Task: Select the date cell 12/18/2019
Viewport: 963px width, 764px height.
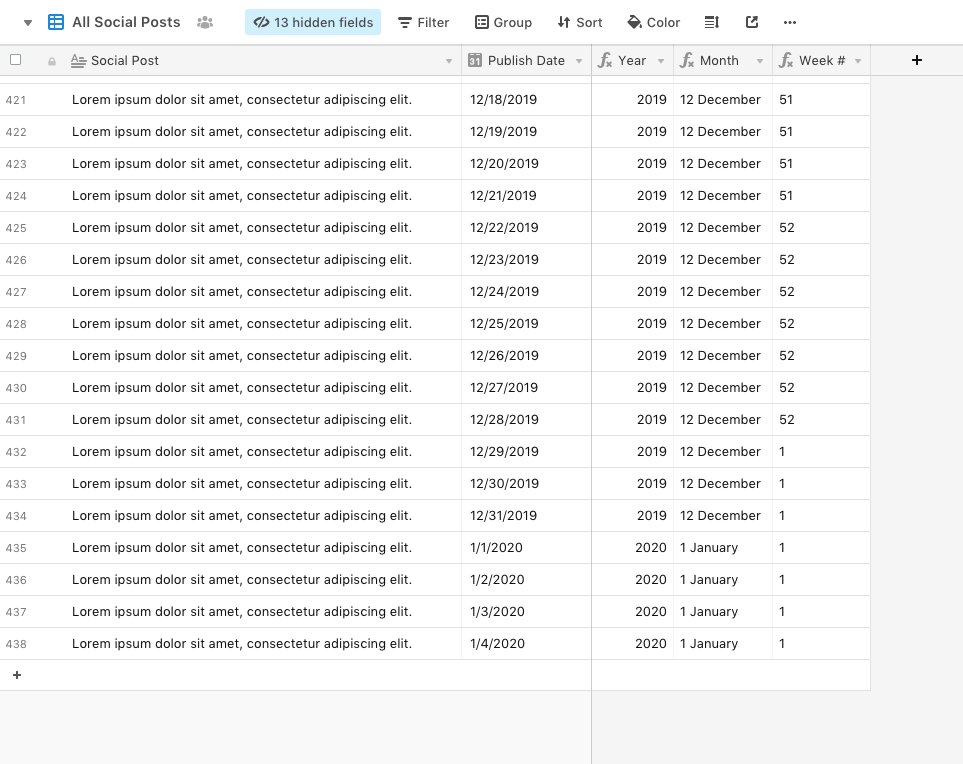Action: pos(526,99)
